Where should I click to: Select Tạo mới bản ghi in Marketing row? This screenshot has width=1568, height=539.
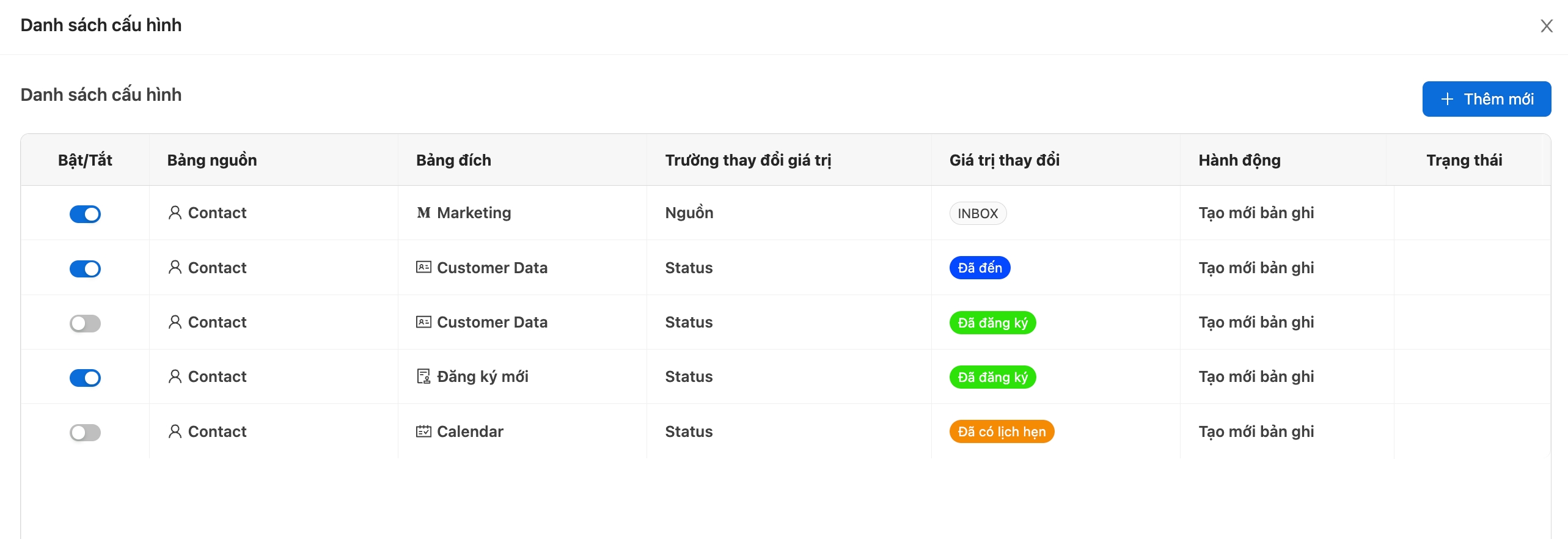(x=1256, y=213)
